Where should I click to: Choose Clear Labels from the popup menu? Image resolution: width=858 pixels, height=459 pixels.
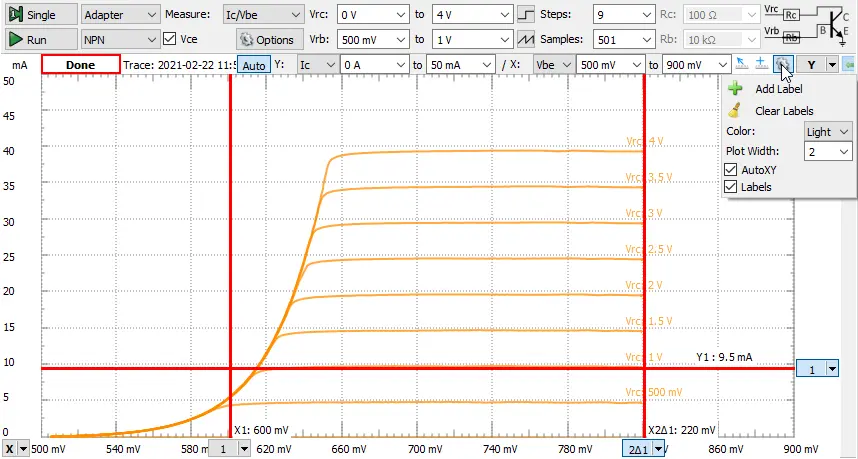pos(784,111)
